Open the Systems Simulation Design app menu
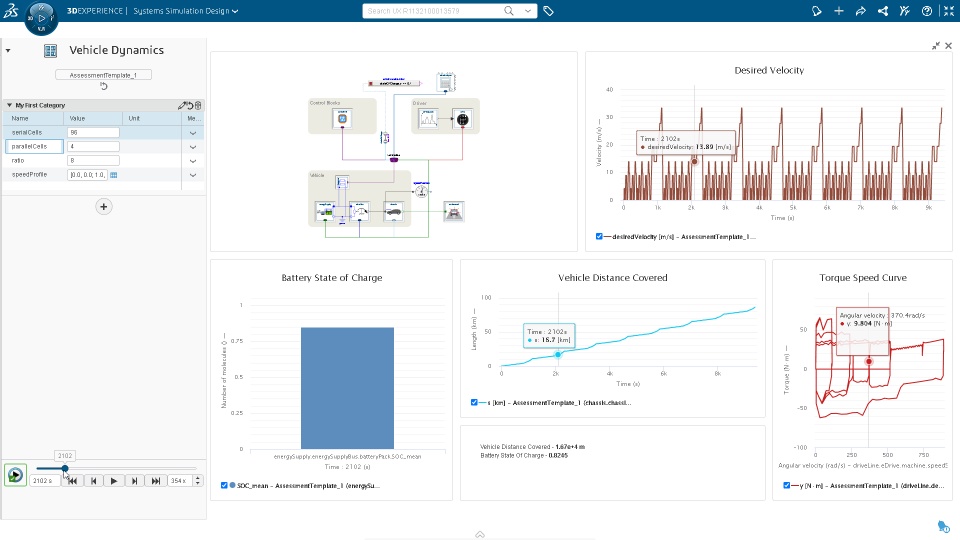Screen dimensions: 960x540 186,11
